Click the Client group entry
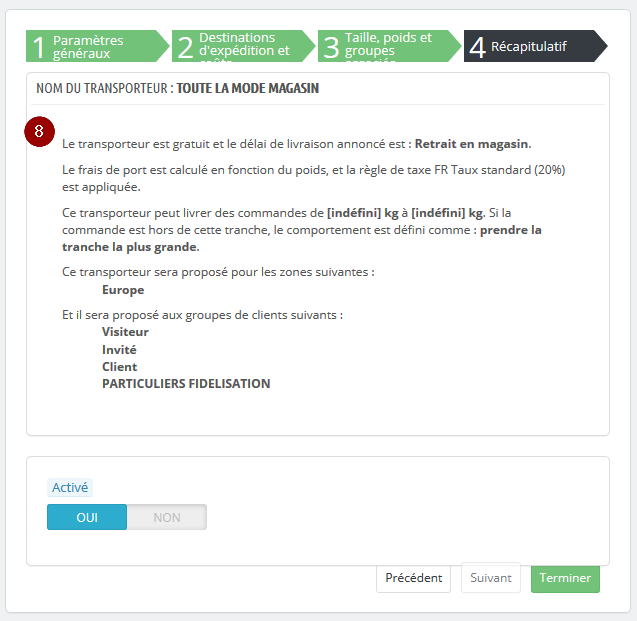The image size is (637, 621). tap(119, 367)
